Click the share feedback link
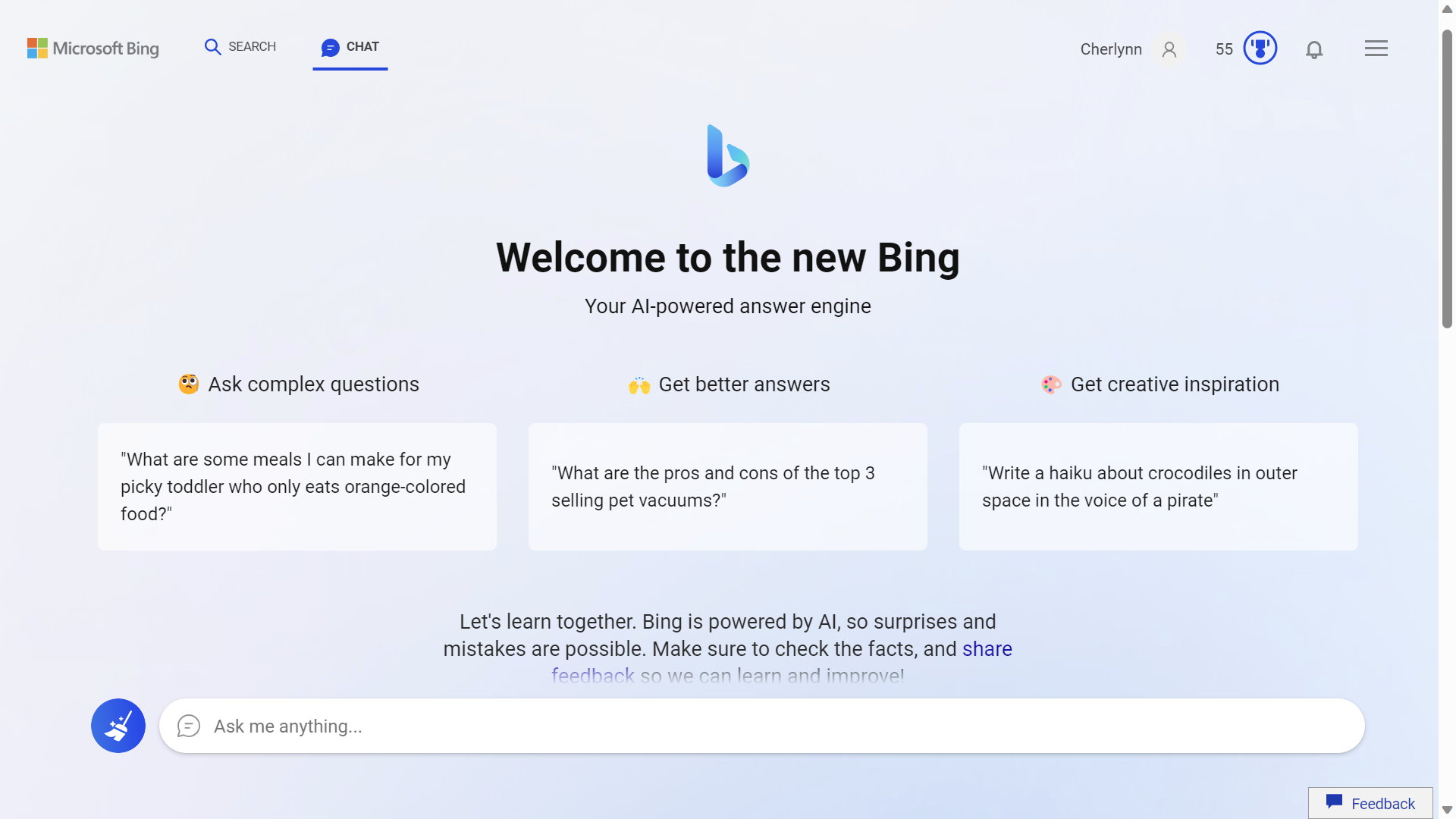 click(x=782, y=662)
